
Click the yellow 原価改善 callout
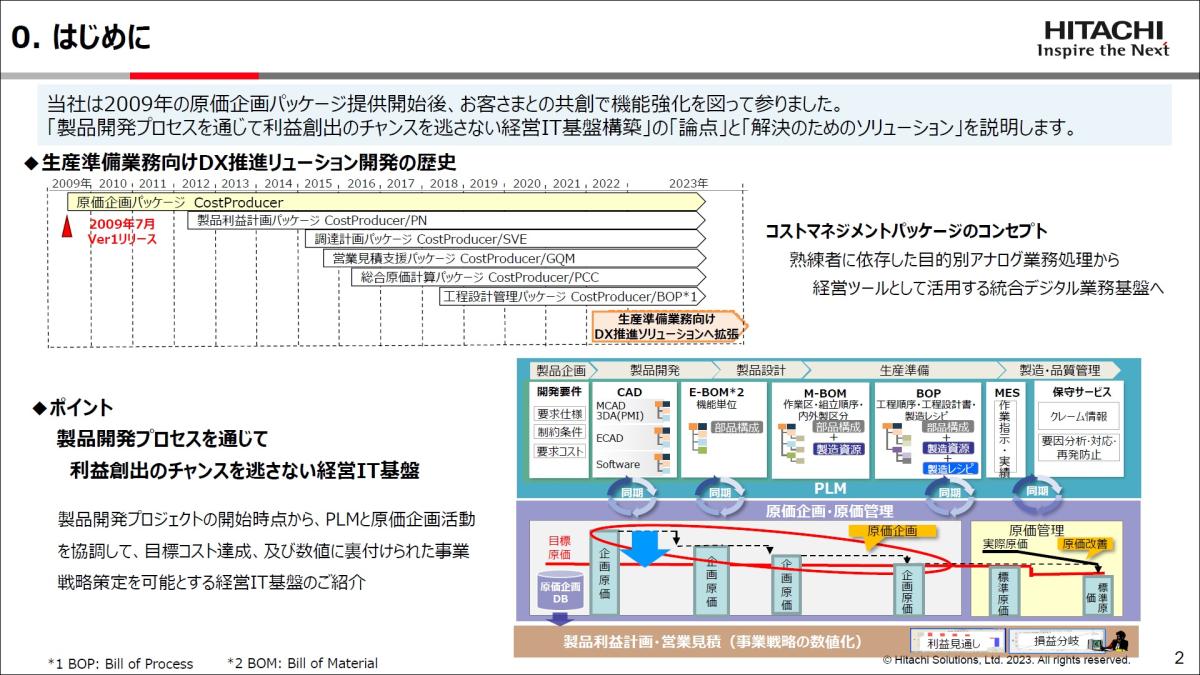click(1084, 544)
